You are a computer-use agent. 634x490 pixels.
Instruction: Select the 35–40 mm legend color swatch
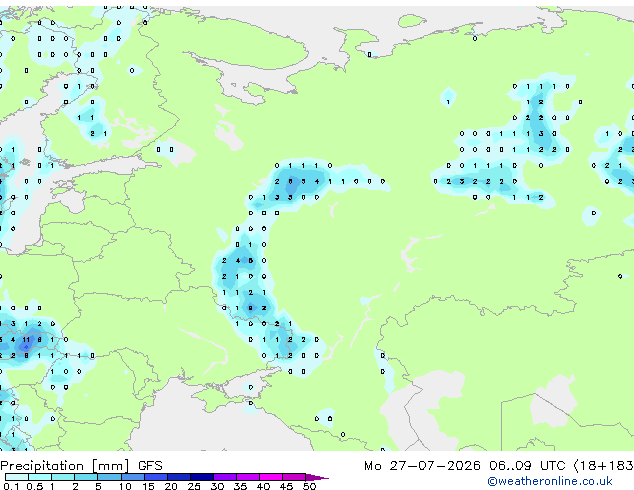tap(248, 477)
